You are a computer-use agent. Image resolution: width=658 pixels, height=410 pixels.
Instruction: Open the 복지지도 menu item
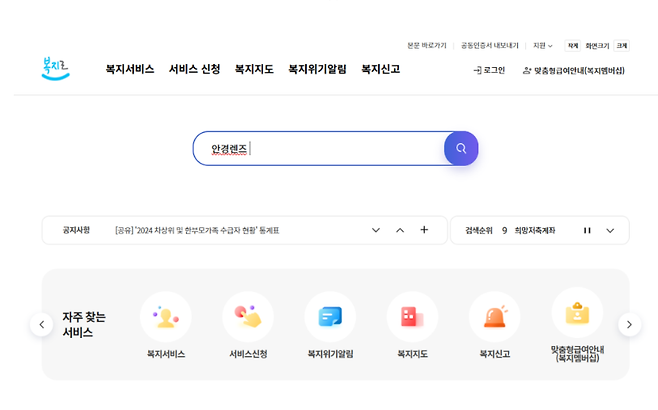[x=254, y=70]
